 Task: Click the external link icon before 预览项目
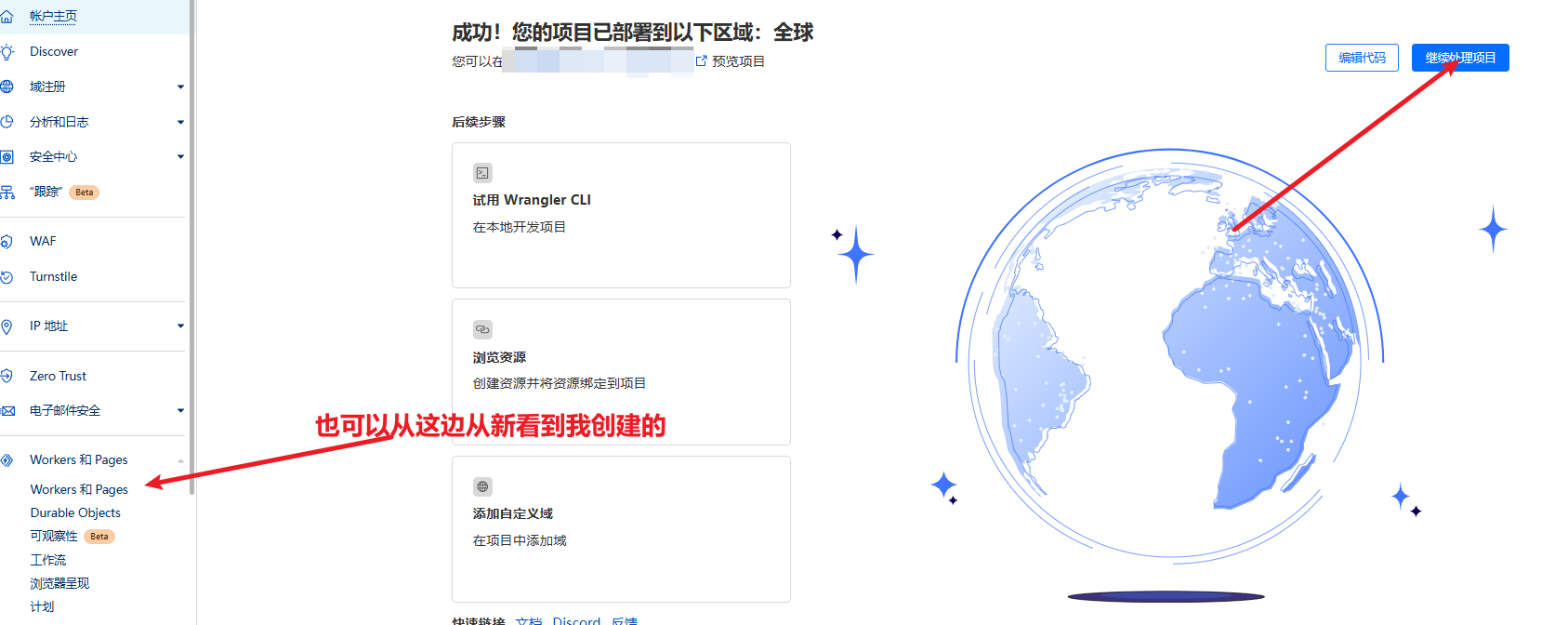click(x=702, y=60)
